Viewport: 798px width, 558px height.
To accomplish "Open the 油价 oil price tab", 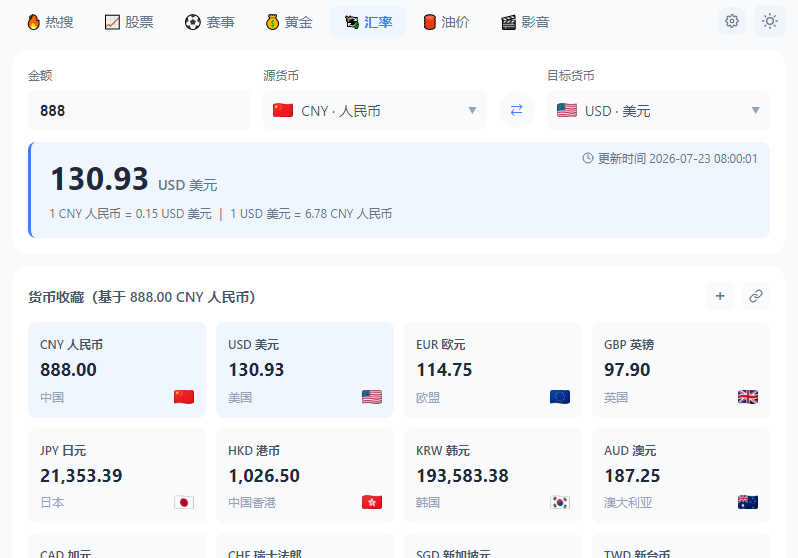I will [x=446, y=22].
